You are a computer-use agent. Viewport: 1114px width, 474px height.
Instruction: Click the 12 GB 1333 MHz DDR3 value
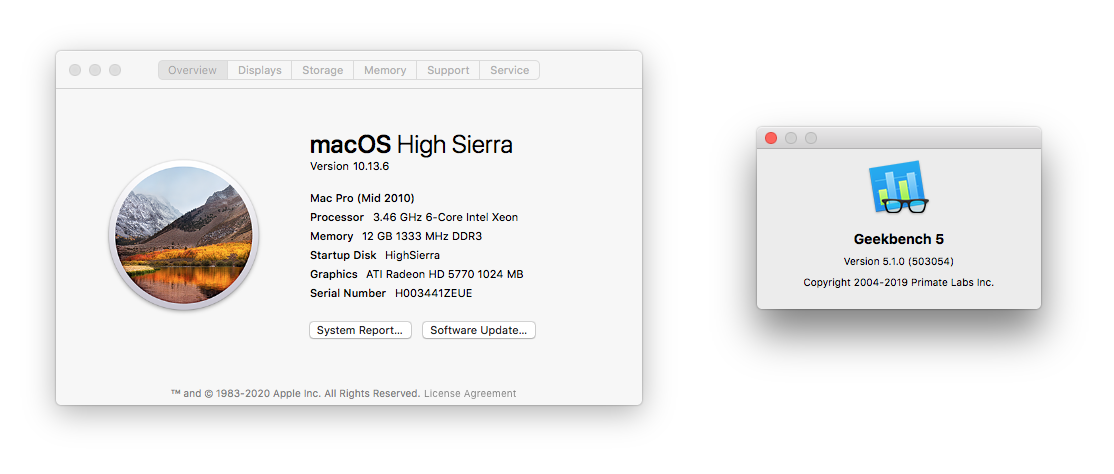tap(422, 236)
